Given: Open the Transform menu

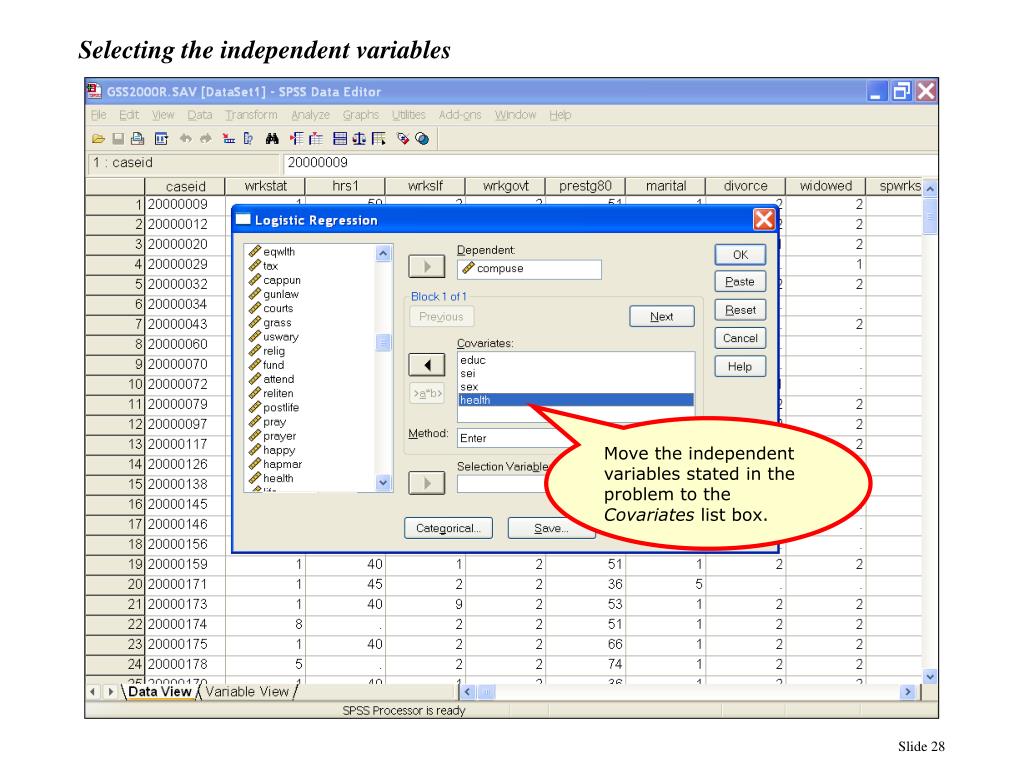Looking at the screenshot, I should pos(251,115).
